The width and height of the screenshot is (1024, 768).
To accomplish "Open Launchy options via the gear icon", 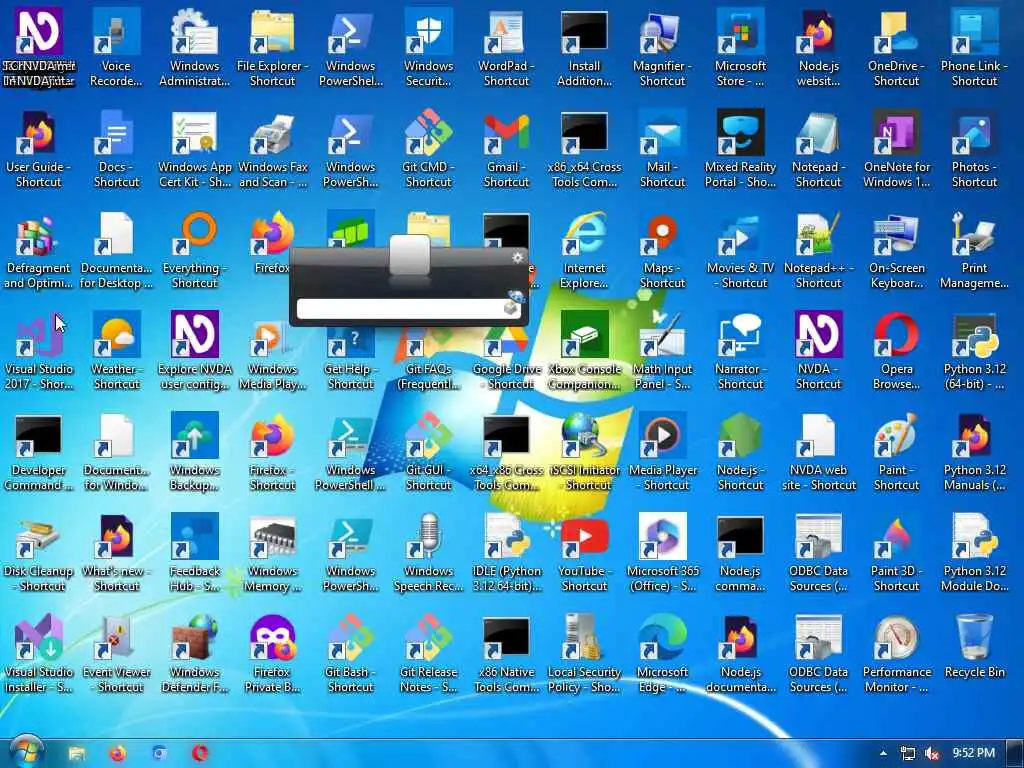I will pos(518,257).
